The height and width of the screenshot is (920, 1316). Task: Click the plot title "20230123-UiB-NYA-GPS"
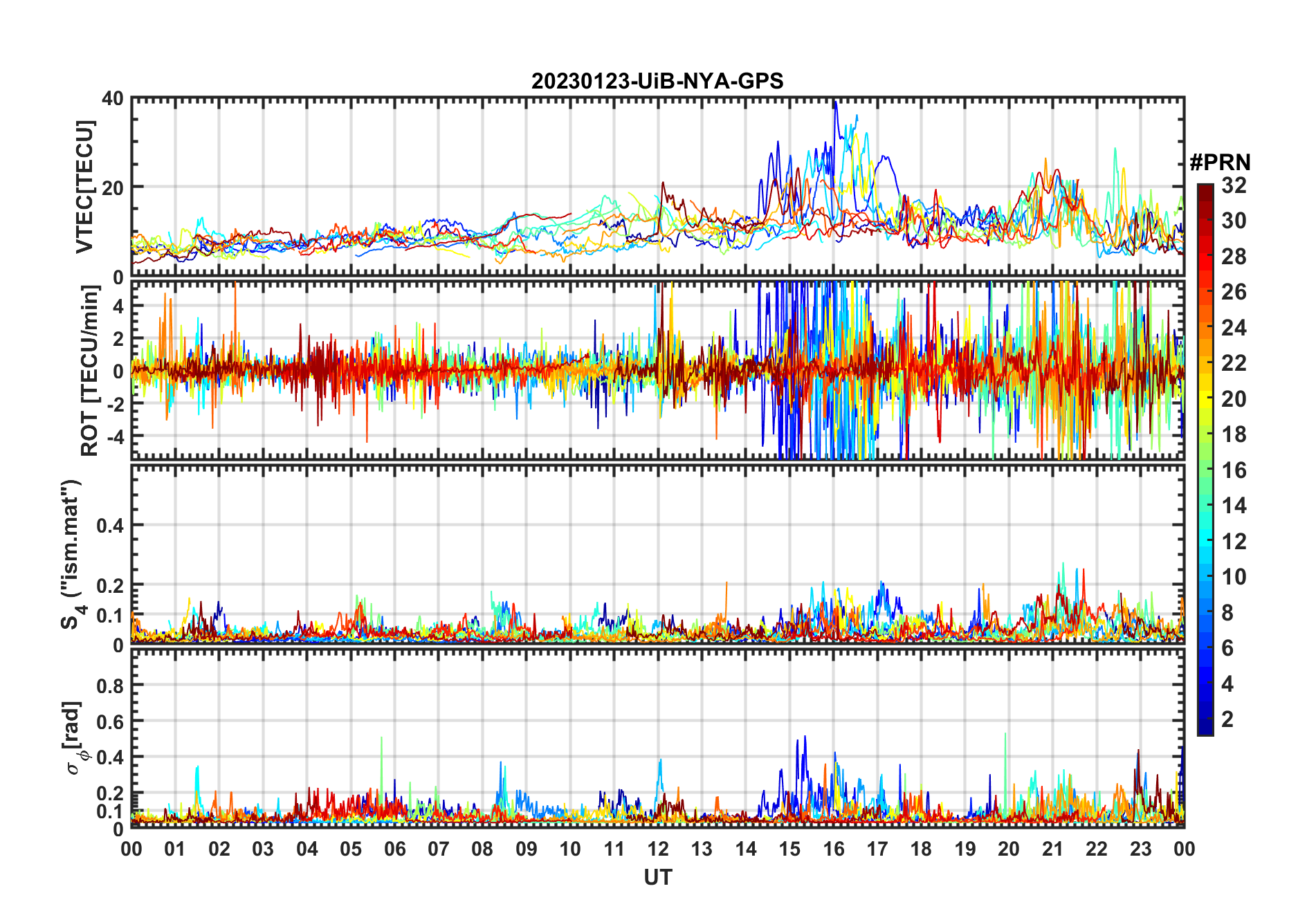coord(657,82)
